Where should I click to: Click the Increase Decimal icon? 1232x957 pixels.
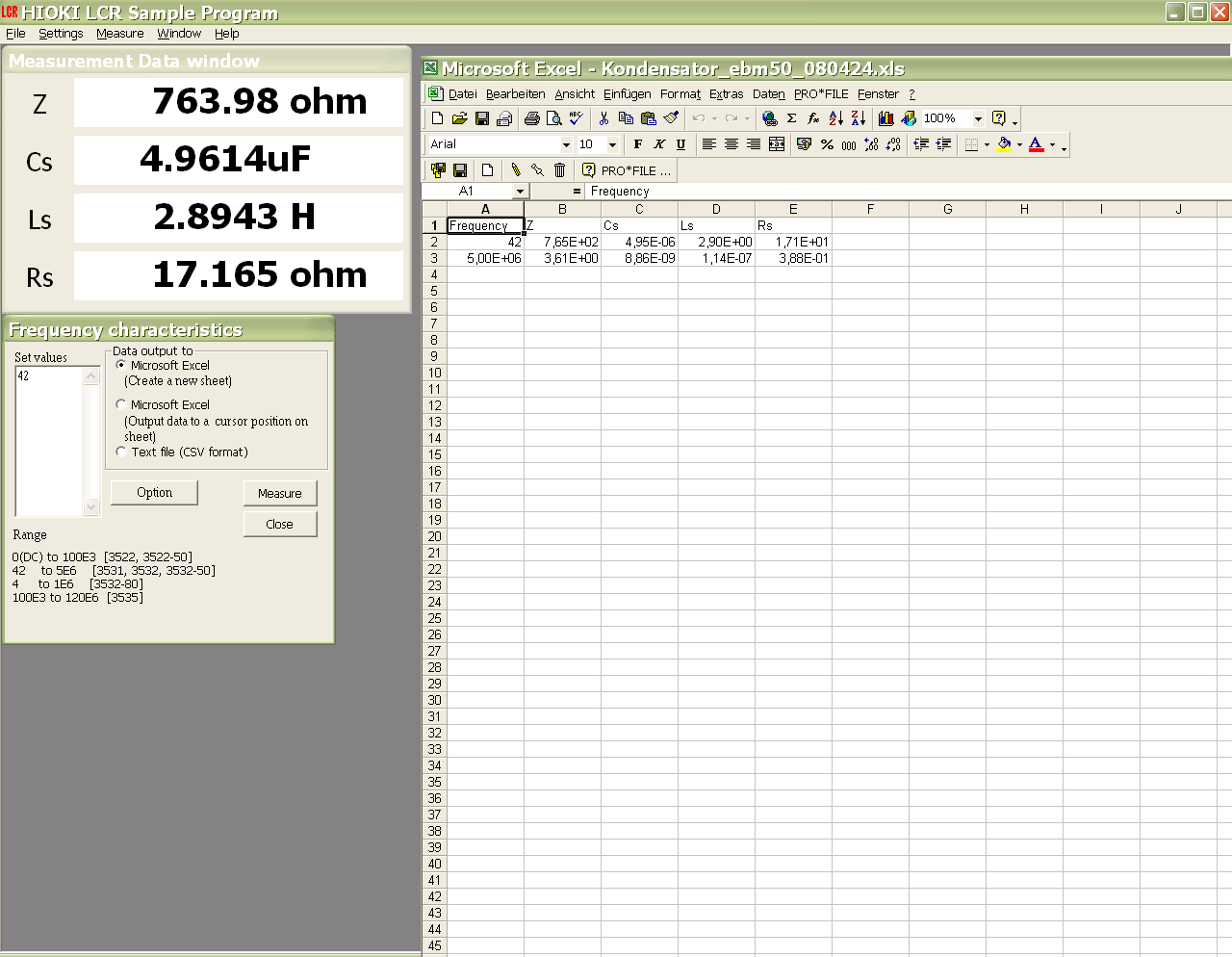click(x=871, y=144)
